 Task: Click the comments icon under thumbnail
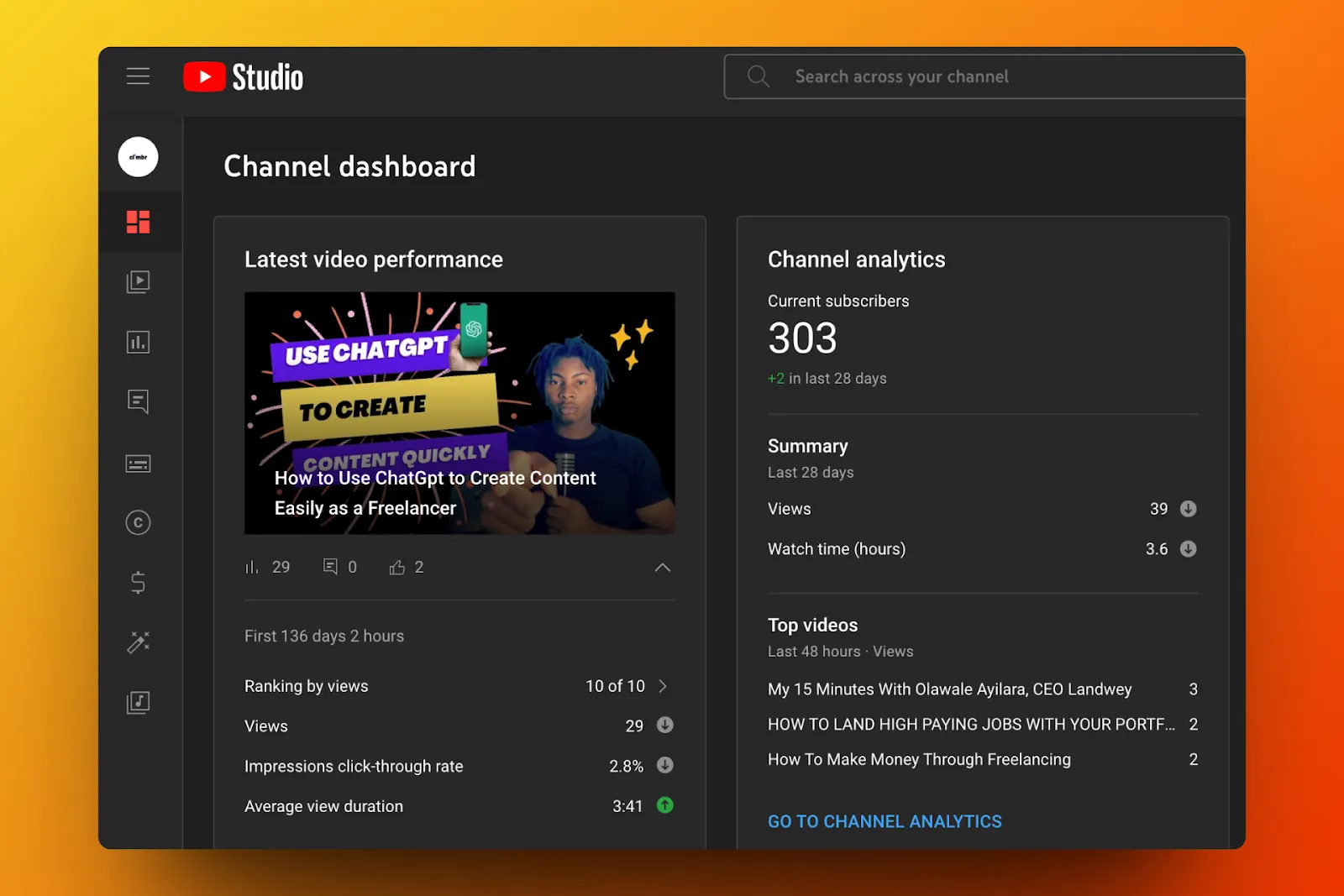[x=330, y=567]
